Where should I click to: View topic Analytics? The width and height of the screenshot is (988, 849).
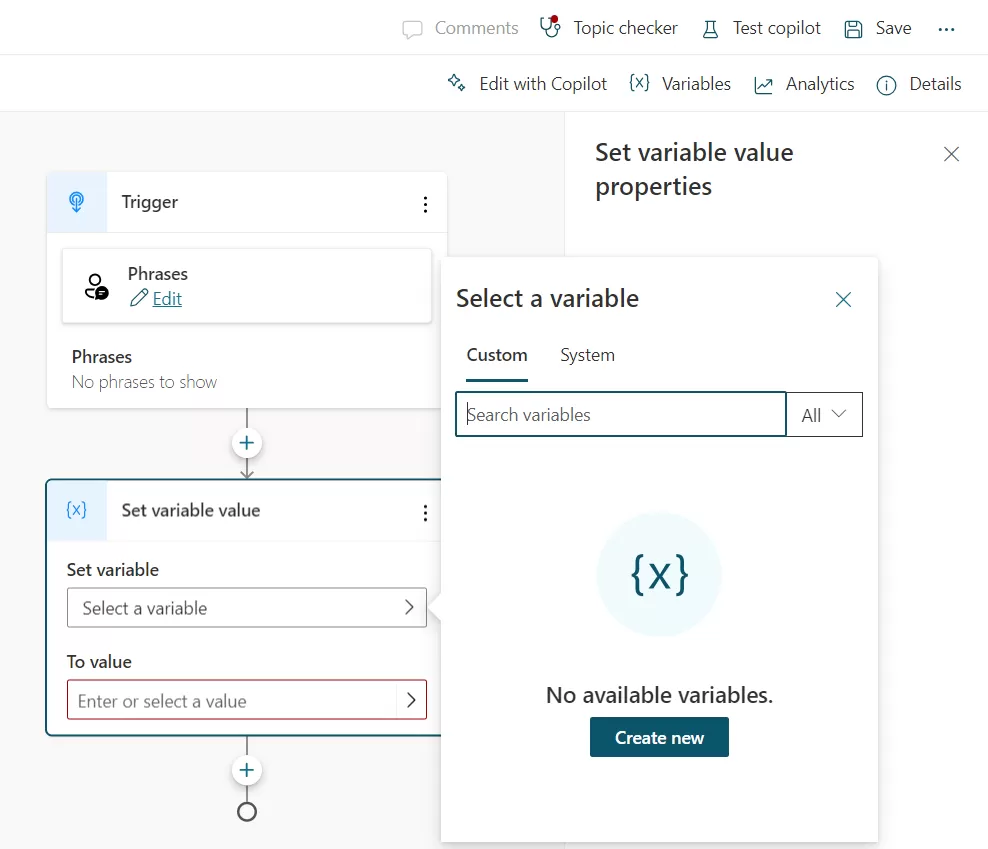point(804,84)
